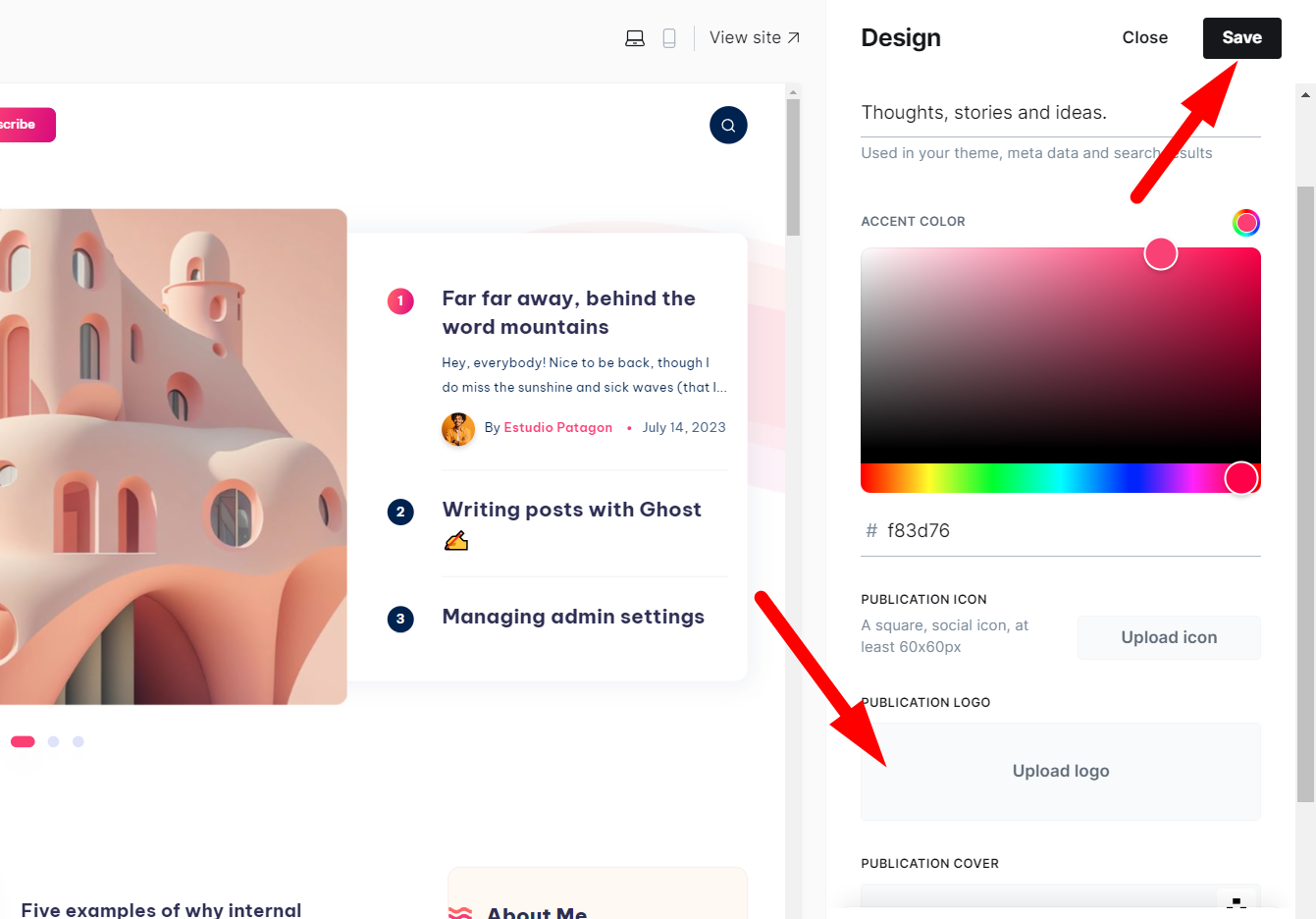Click the Upload icon button

1168,637
